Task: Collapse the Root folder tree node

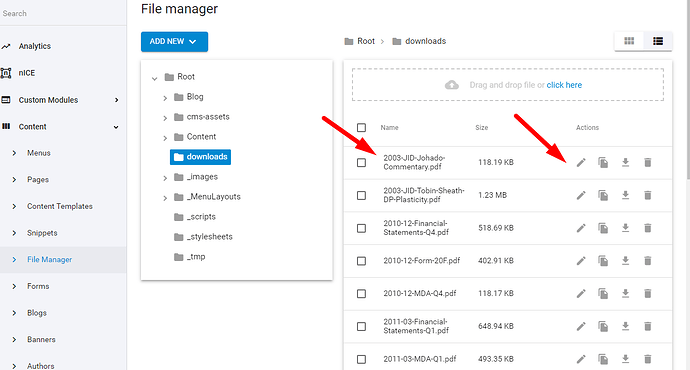Action: click(x=154, y=78)
